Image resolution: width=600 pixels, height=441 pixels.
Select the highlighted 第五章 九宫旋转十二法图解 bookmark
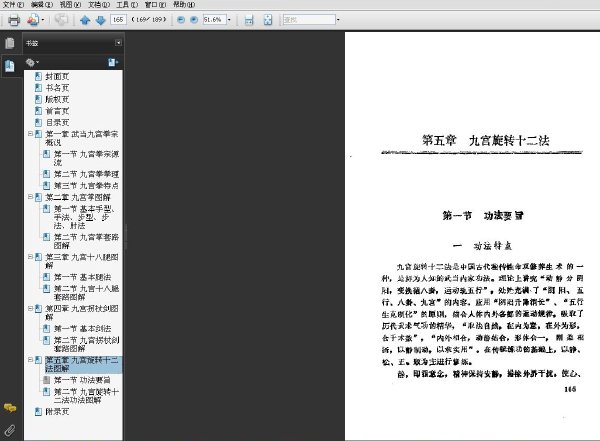82,364
